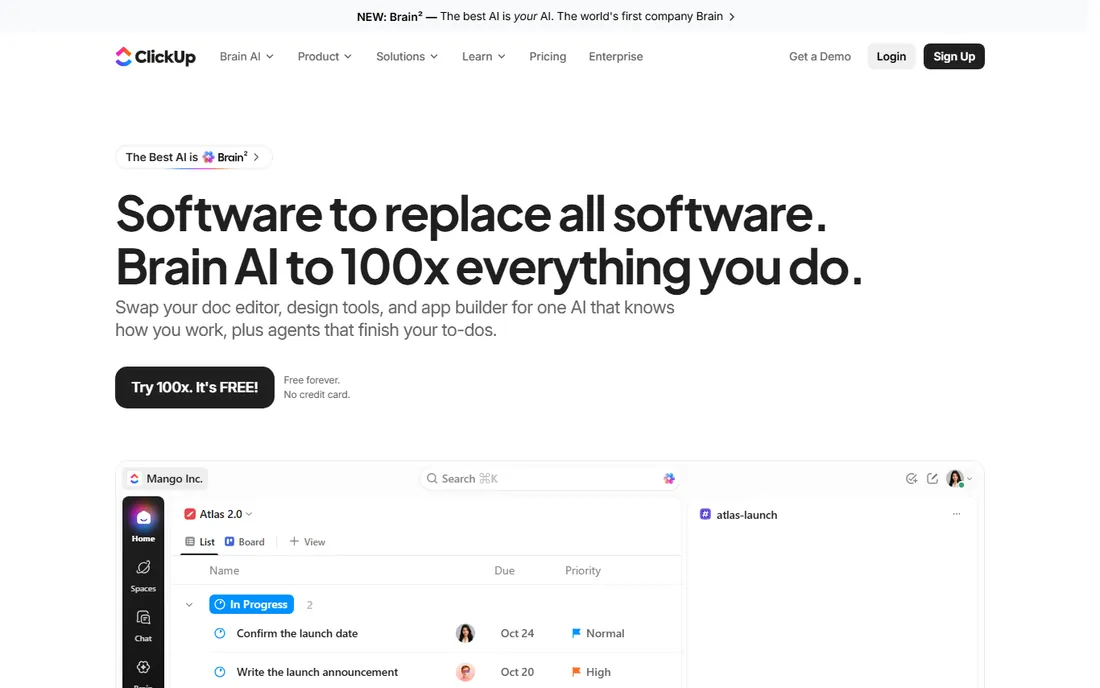Click assignee avatar for Confirm the launch date
The width and height of the screenshot is (1100, 688).
(465, 633)
